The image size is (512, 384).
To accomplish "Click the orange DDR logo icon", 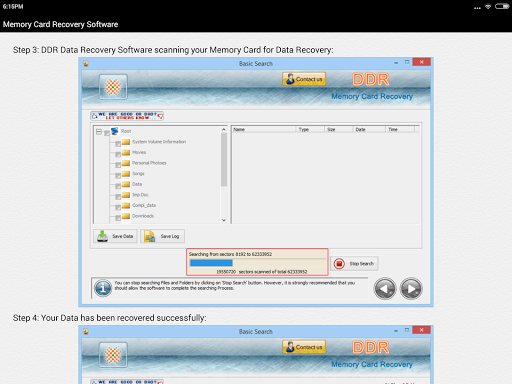I will click(113, 87).
